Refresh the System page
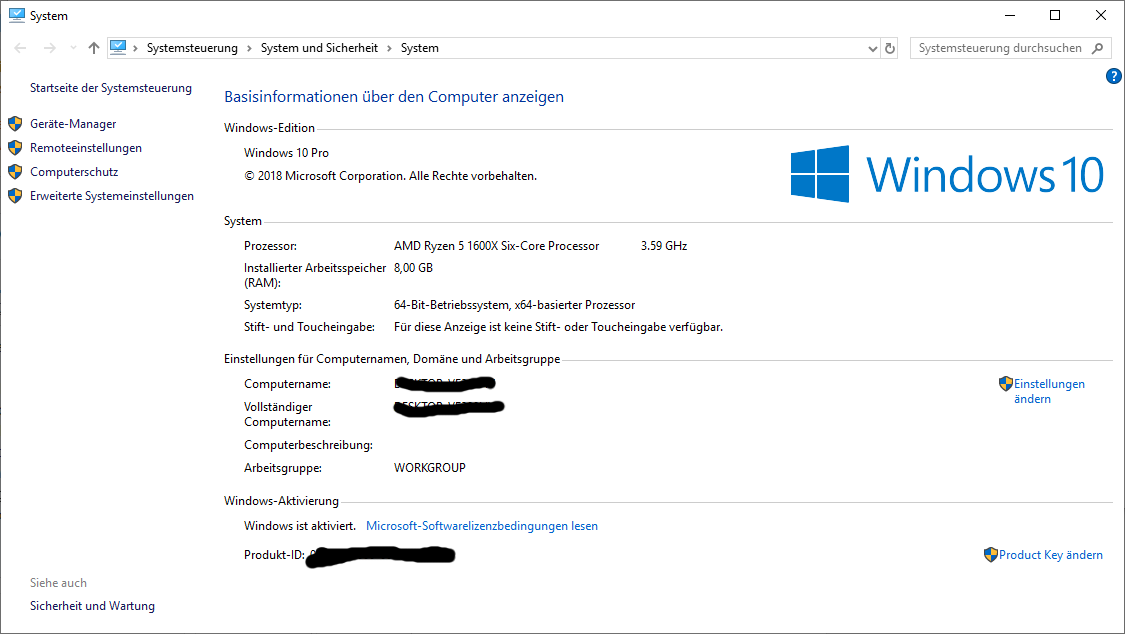 pyautogui.click(x=890, y=48)
